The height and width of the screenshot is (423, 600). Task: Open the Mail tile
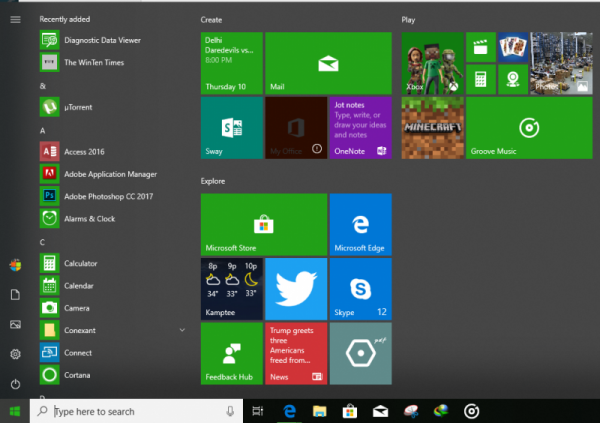click(327, 63)
